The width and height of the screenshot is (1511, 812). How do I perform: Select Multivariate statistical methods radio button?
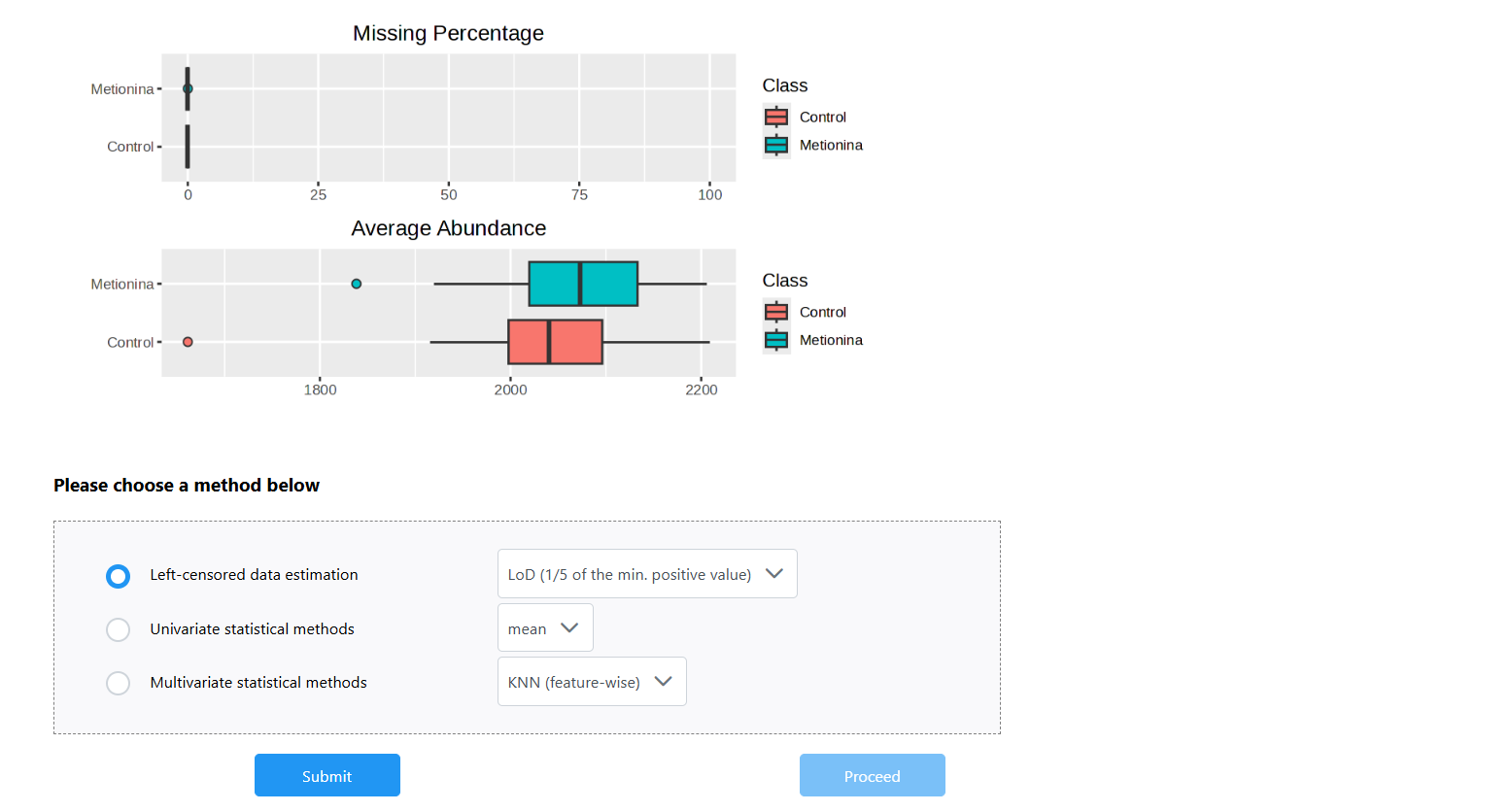click(118, 683)
